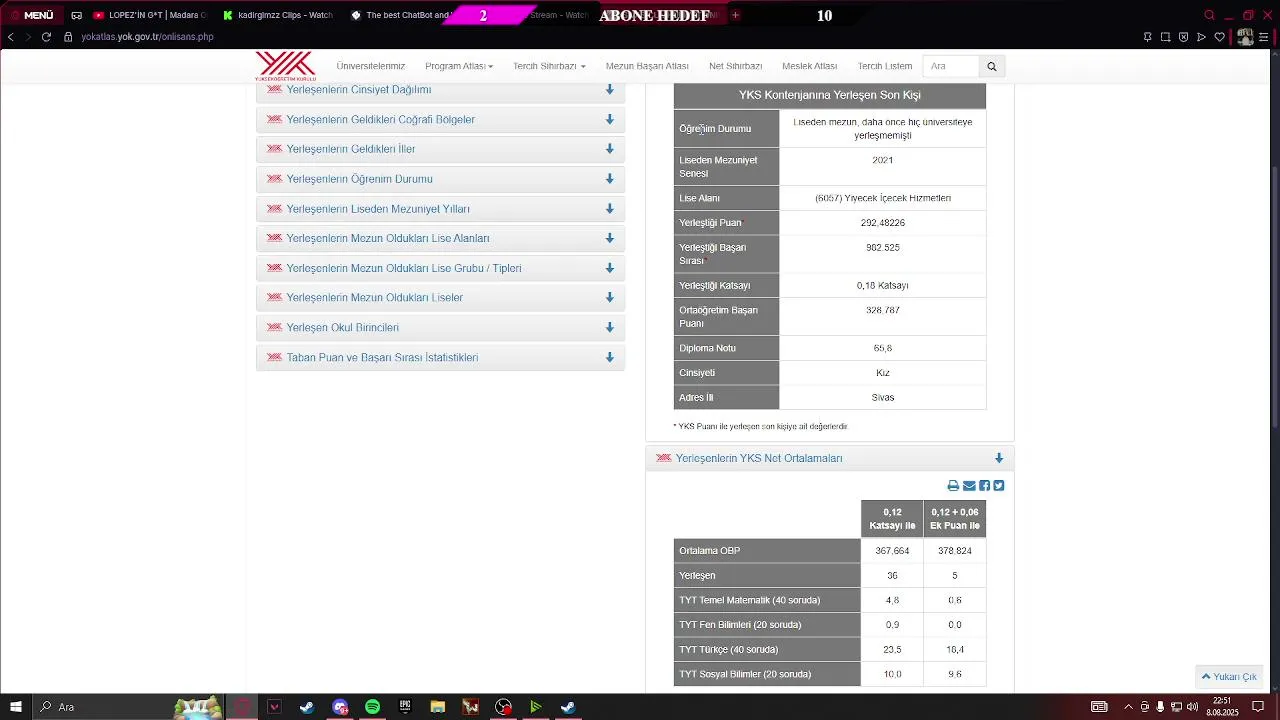Share table on Facebook

984,486
